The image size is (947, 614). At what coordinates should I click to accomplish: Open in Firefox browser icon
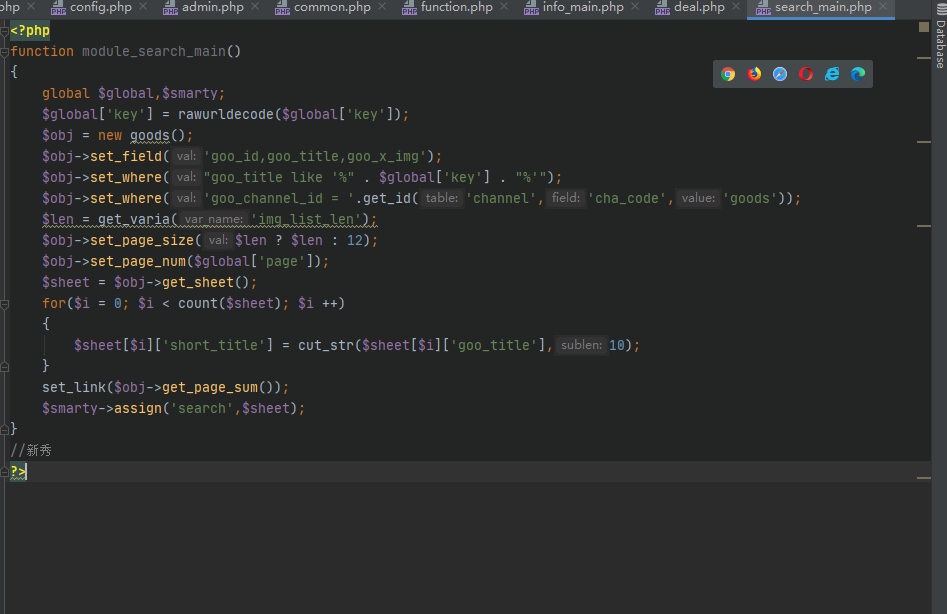(x=754, y=74)
